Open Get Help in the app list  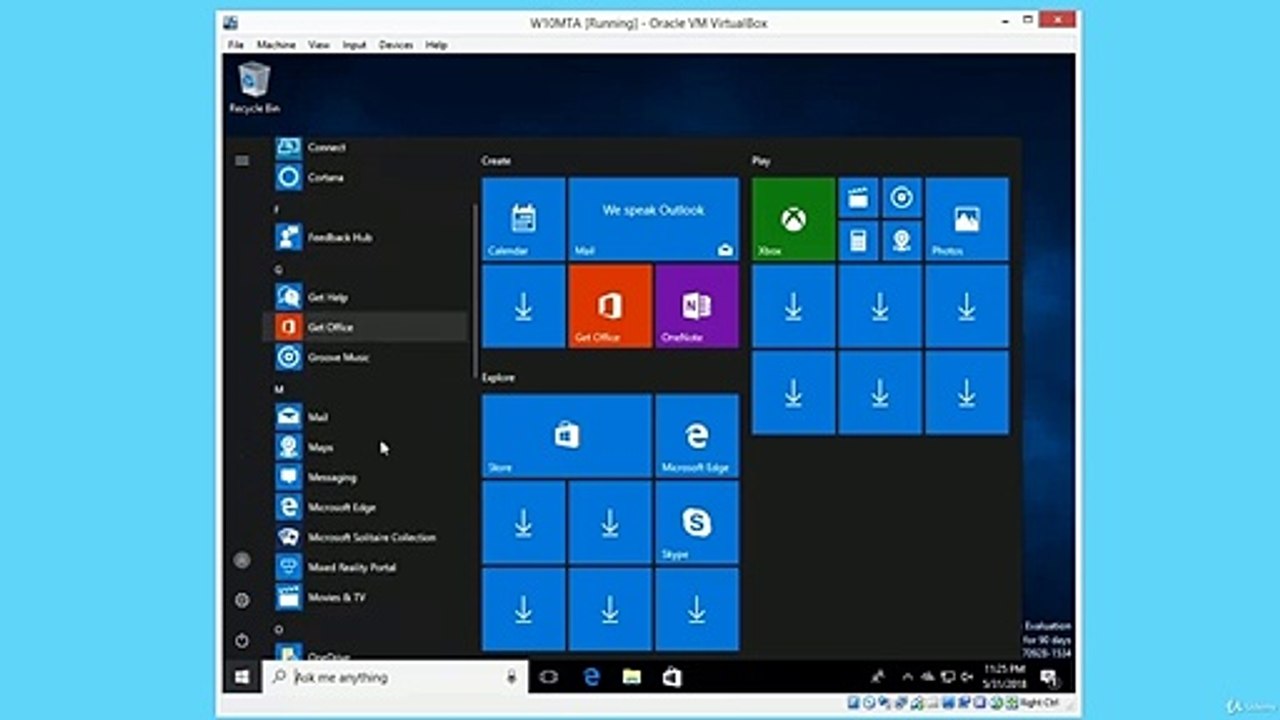tap(365, 297)
